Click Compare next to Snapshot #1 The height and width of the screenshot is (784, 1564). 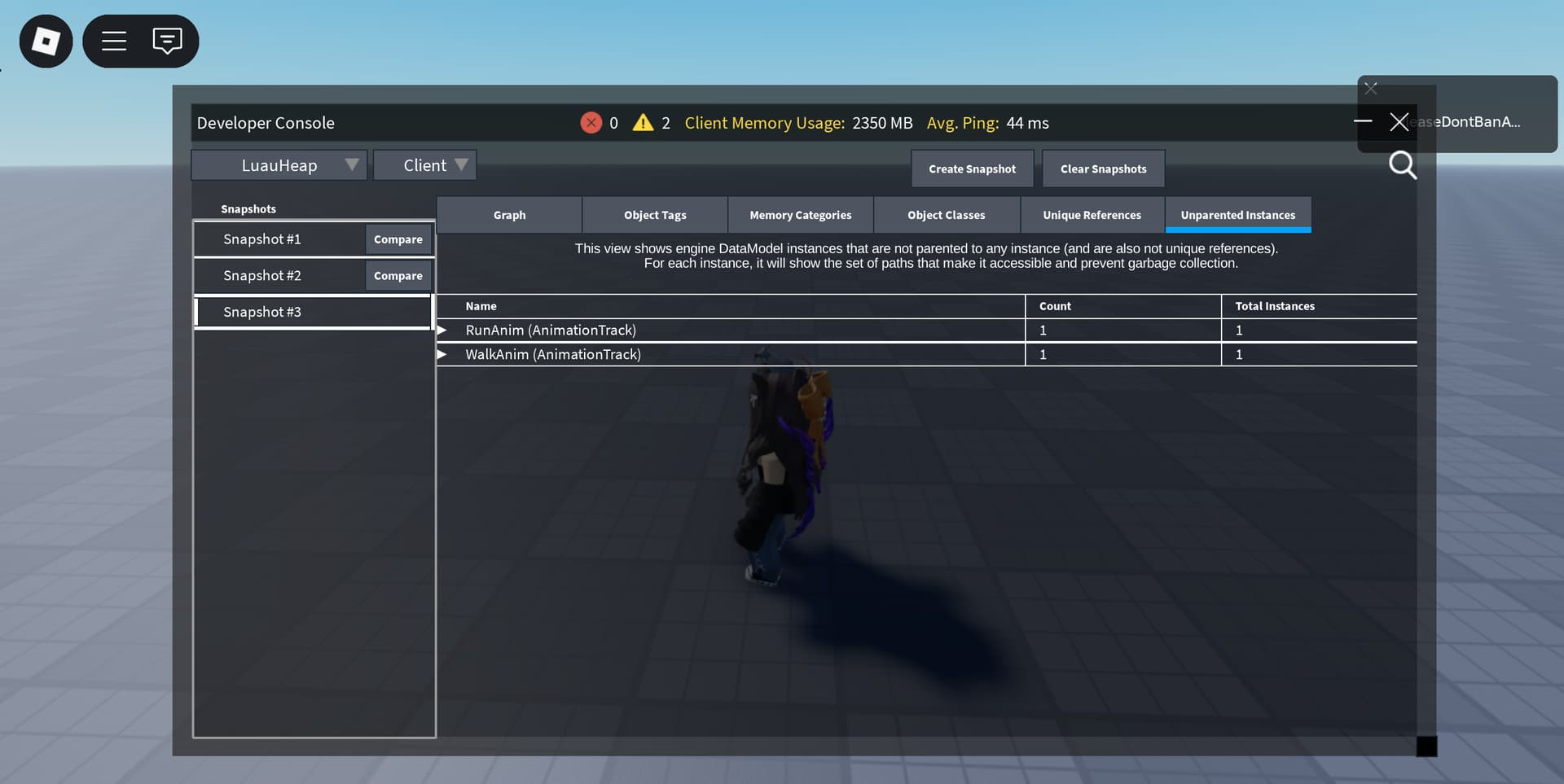tap(398, 239)
